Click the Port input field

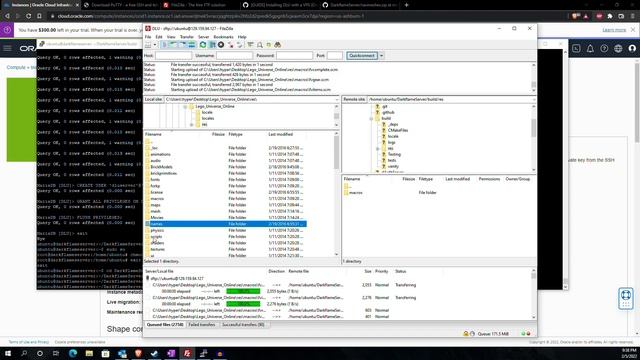tap(335, 56)
